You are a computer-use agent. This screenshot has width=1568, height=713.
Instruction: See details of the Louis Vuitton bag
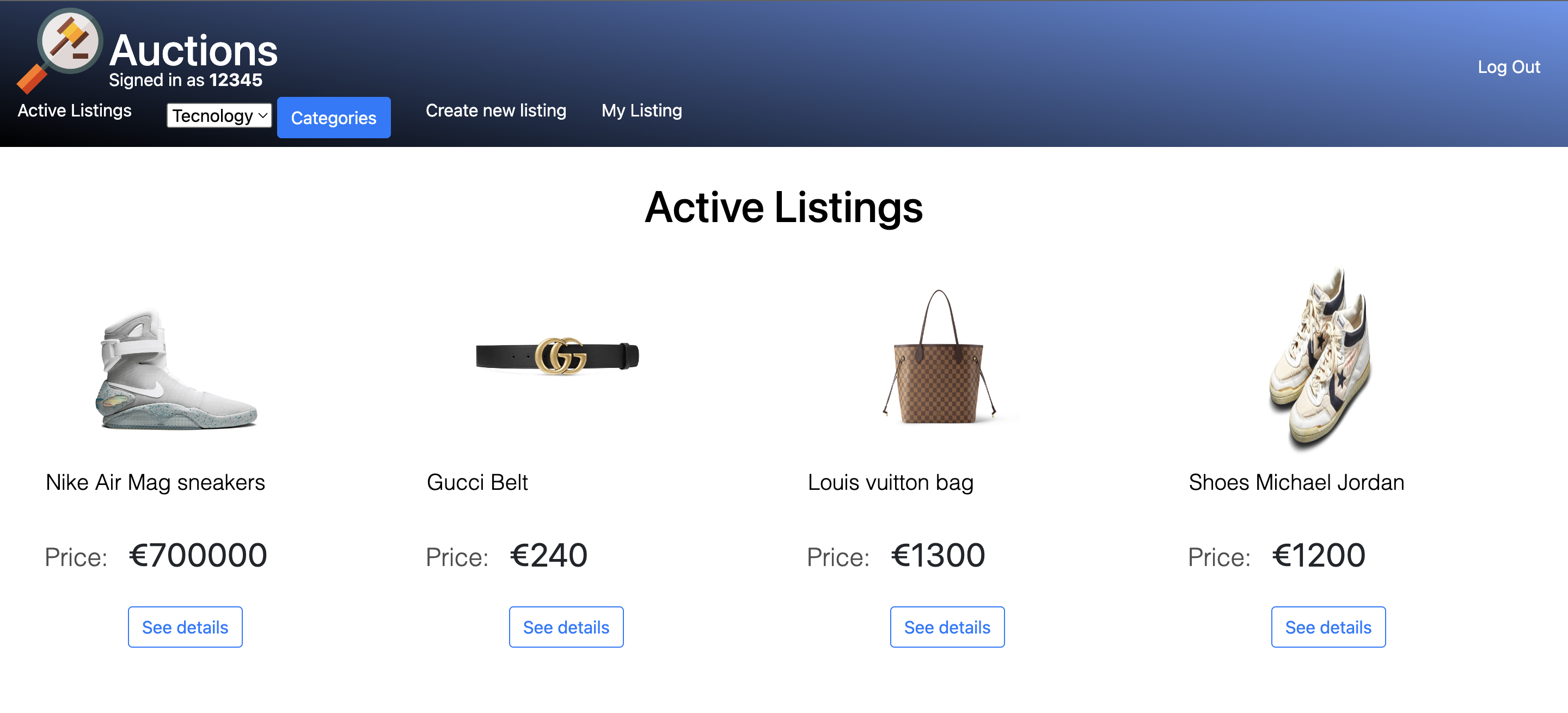pos(947,626)
